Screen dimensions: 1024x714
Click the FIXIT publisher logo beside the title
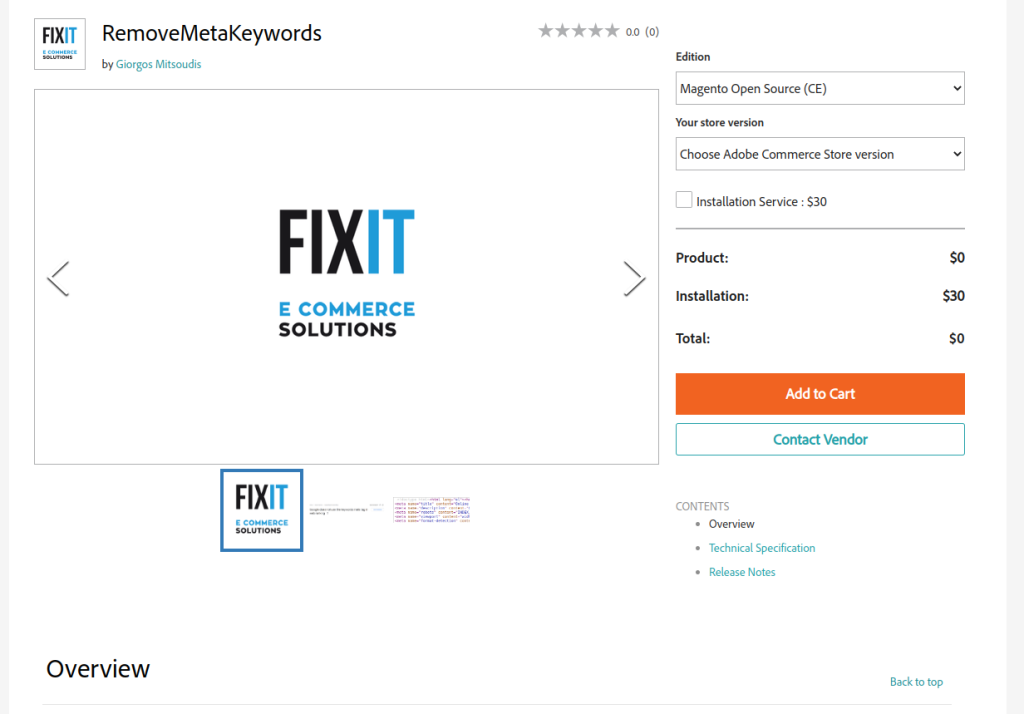59,43
